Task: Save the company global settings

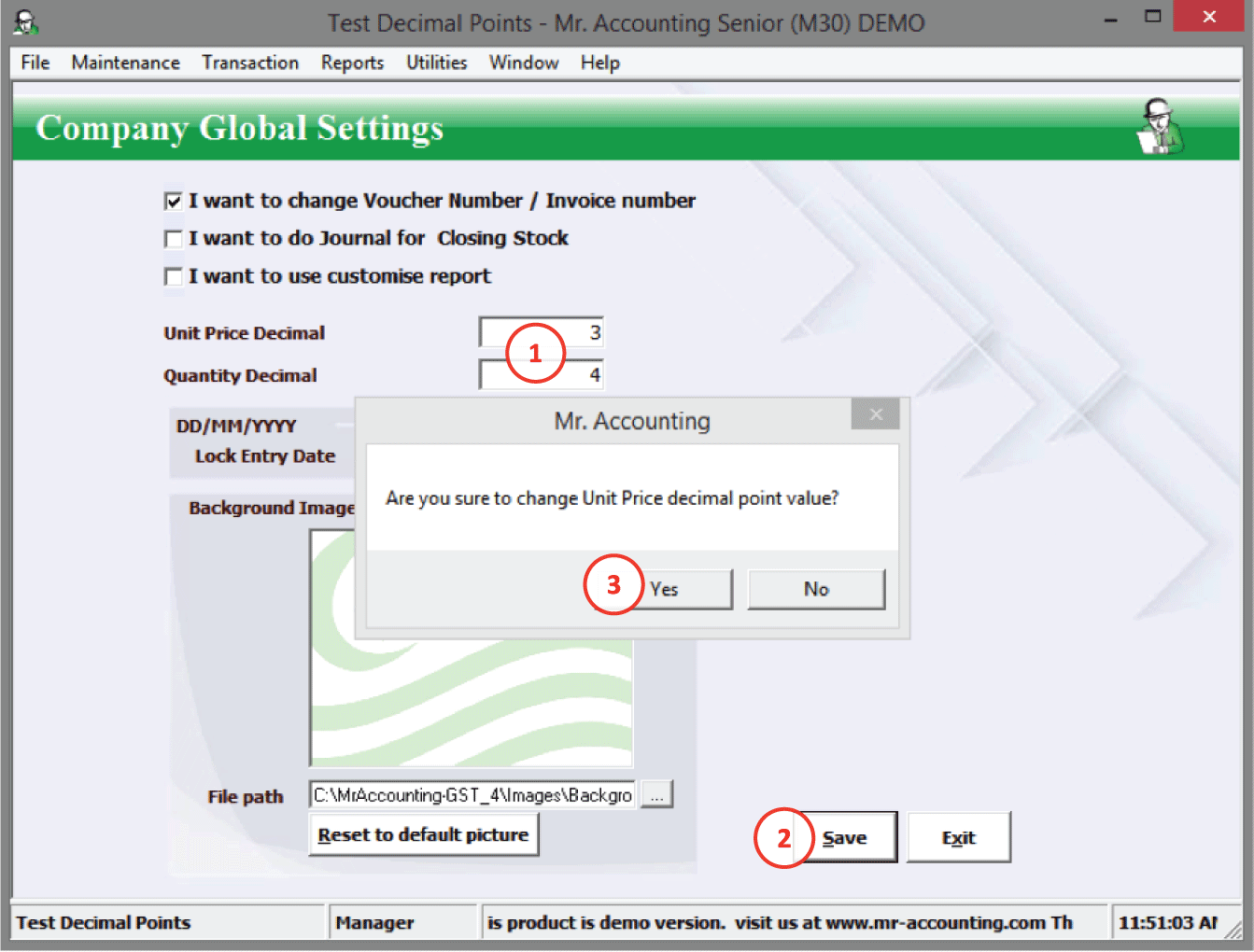Action: pos(845,837)
